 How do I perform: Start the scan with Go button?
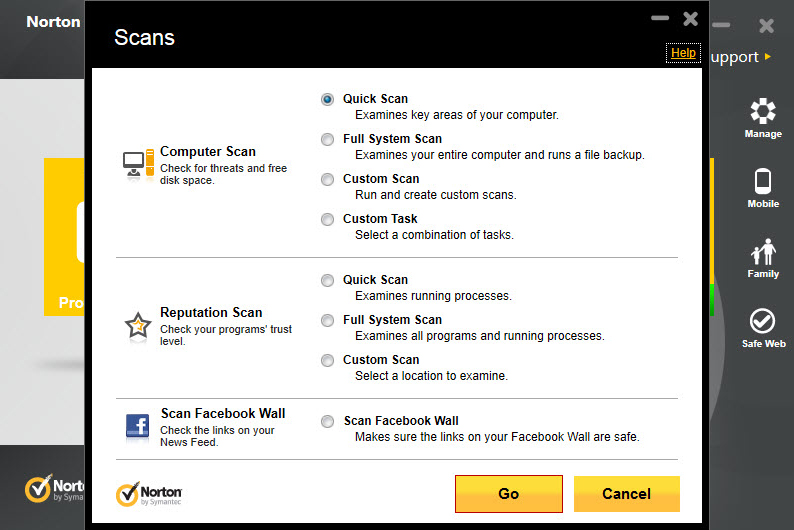pos(509,494)
